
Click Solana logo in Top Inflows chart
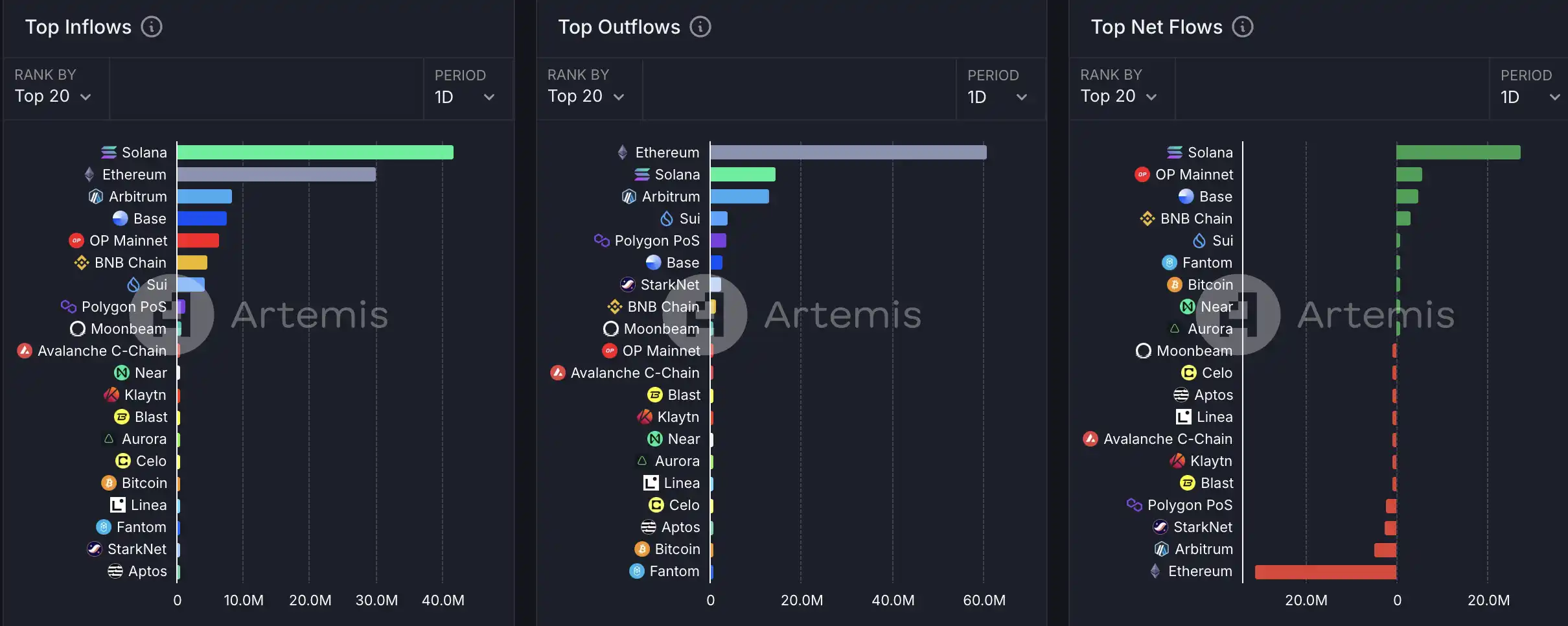tap(109, 152)
